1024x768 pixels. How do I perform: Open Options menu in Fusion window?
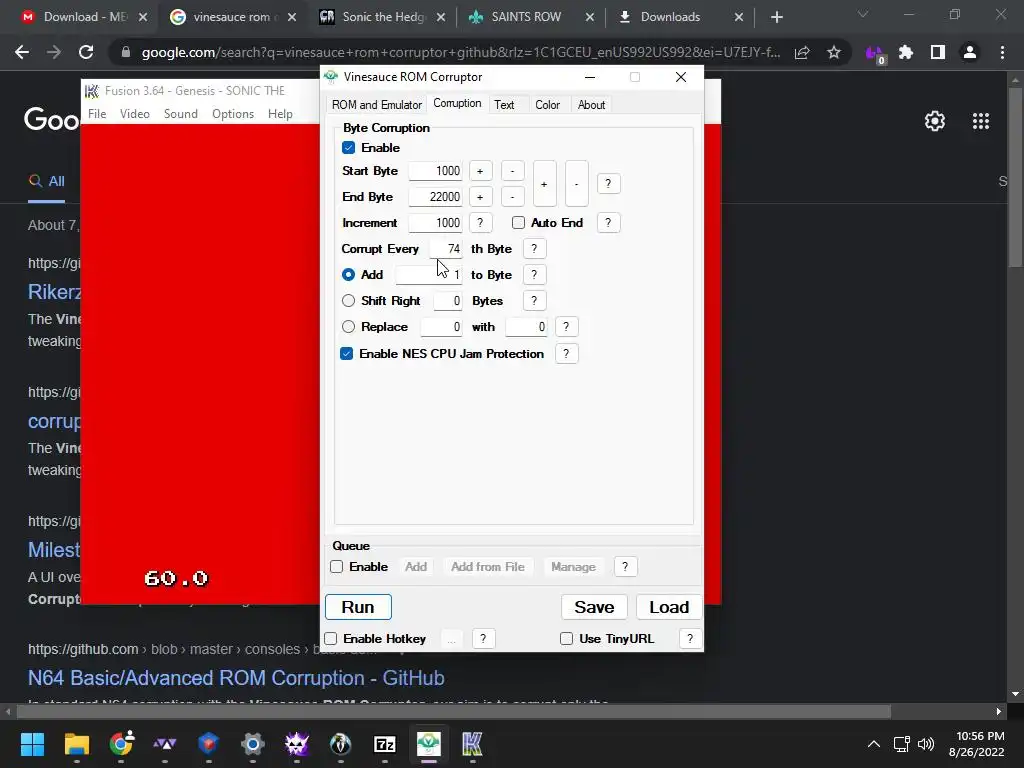232,114
